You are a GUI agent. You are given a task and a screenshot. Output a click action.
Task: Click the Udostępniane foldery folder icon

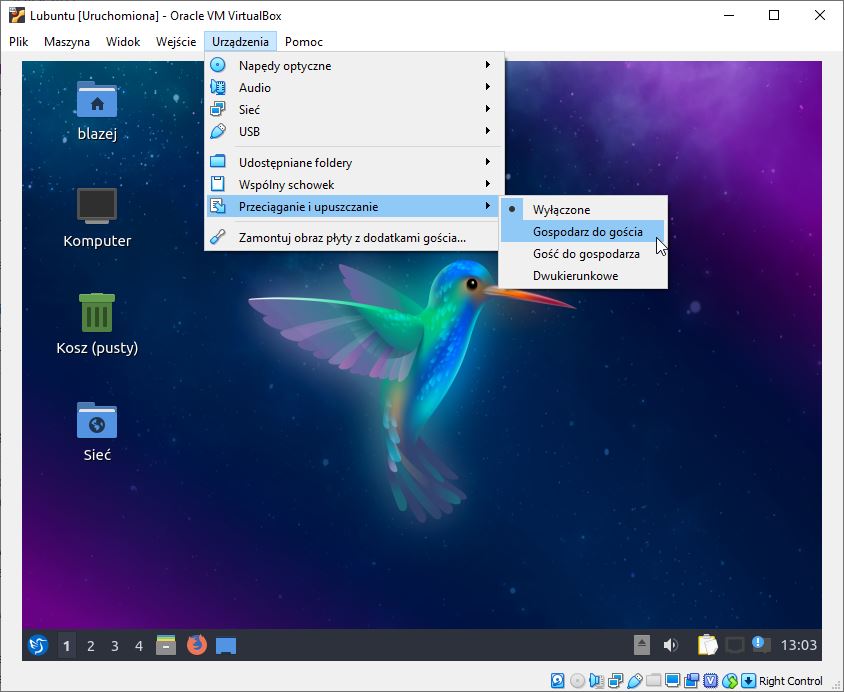tap(217, 162)
